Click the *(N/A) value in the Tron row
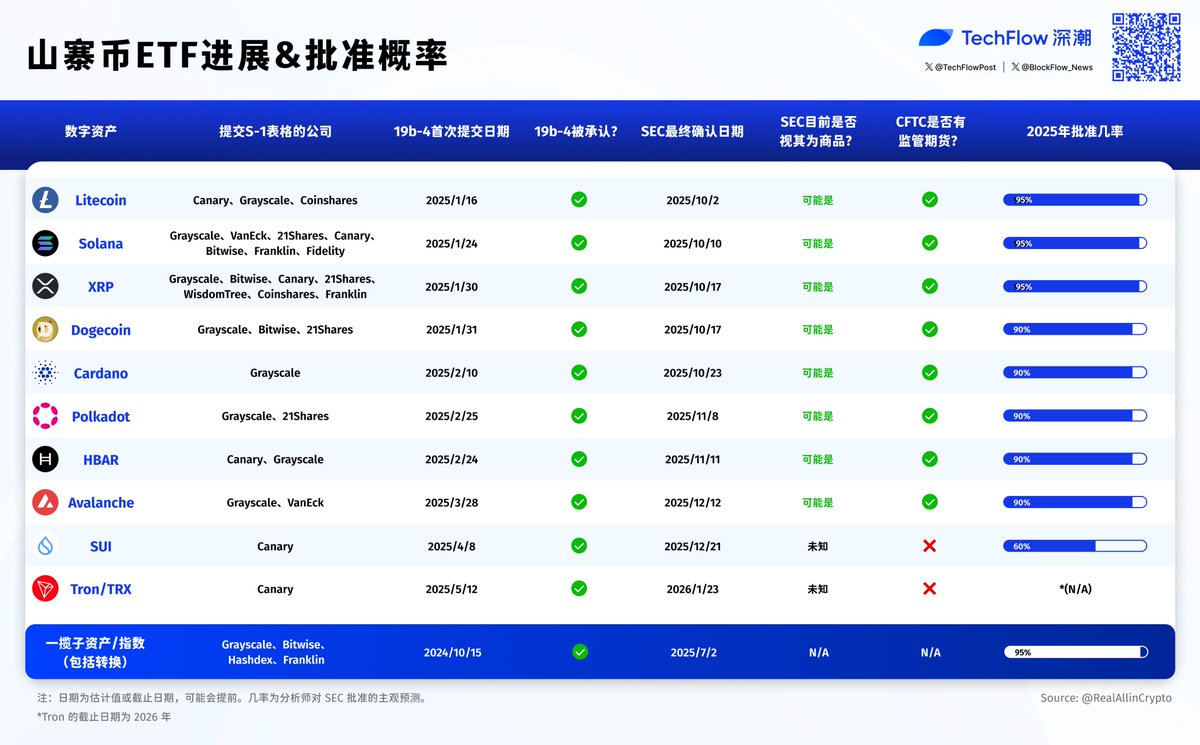Viewport: 1200px width, 745px height. tap(1075, 589)
